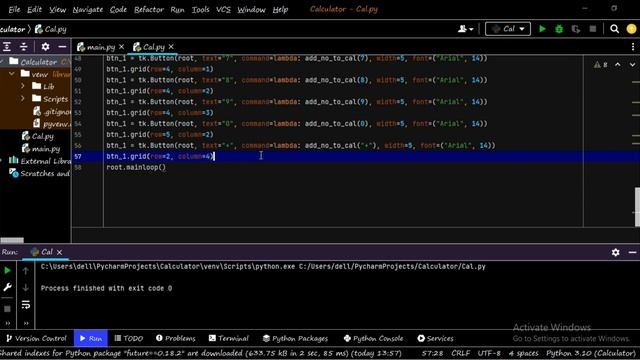Expand the Lib folder
Image resolution: width=640 pixels, height=360 pixels.
23,86
